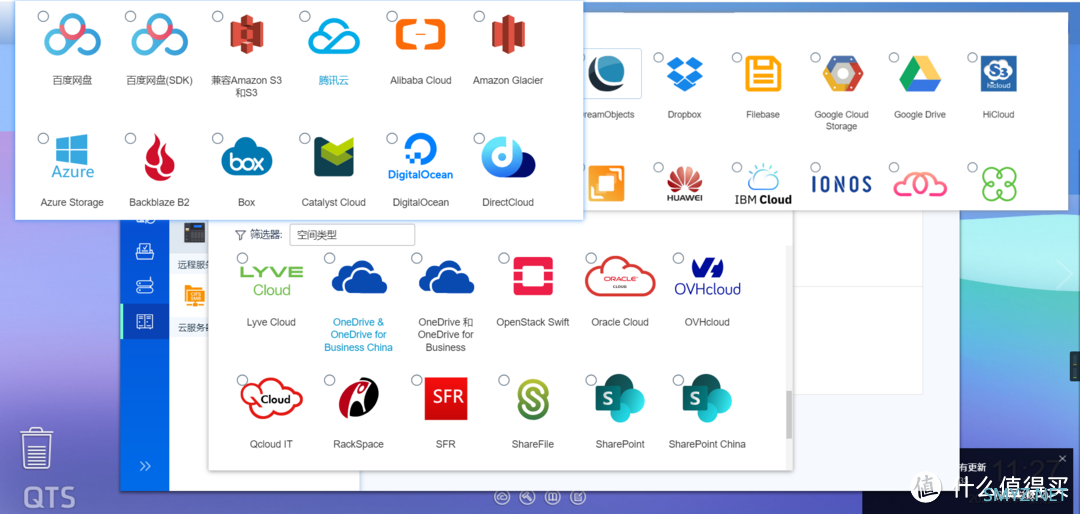The image size is (1080, 514).
Task: Click the Google Drive triangle logo
Action: coord(920,74)
